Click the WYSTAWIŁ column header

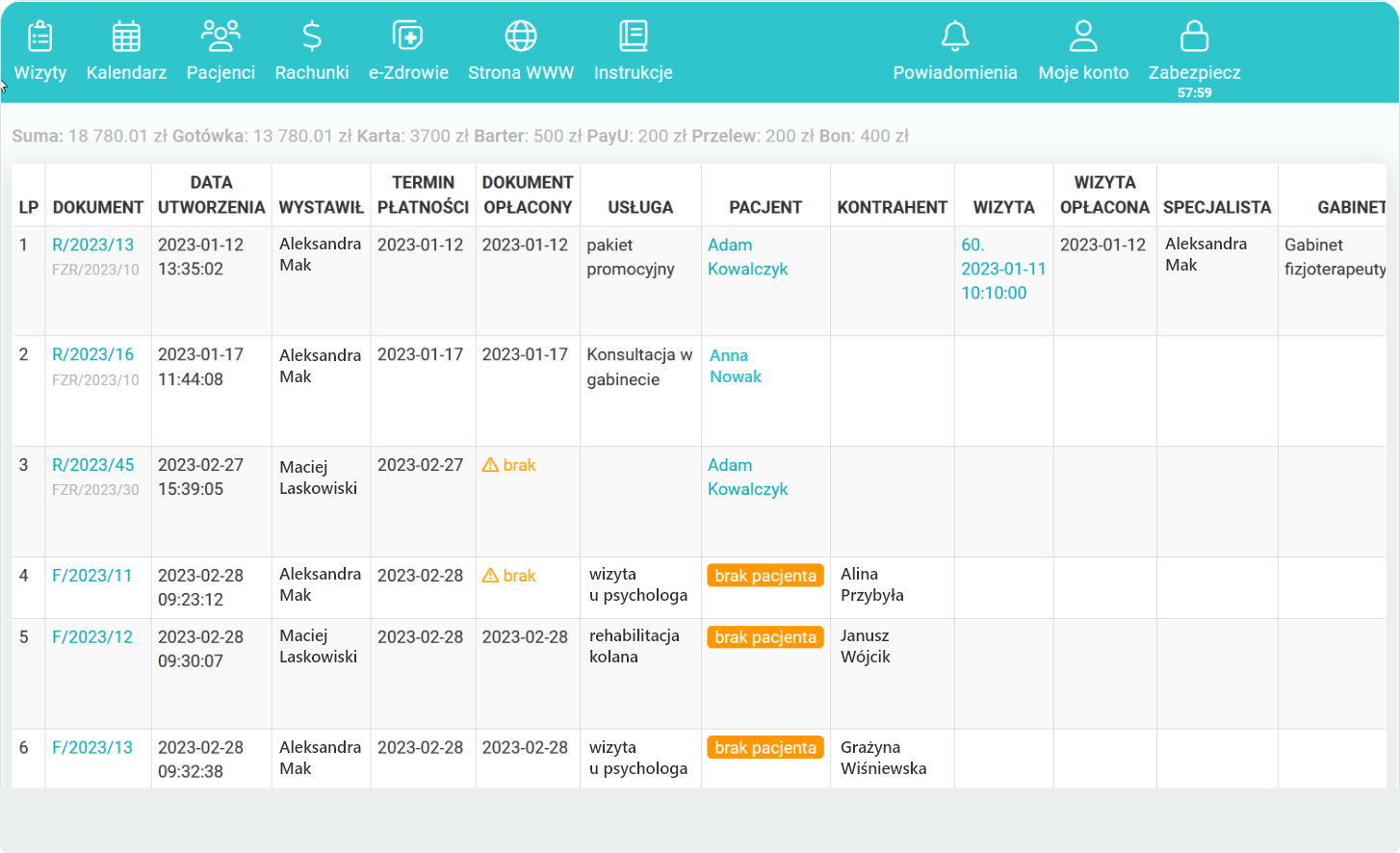[x=322, y=208]
